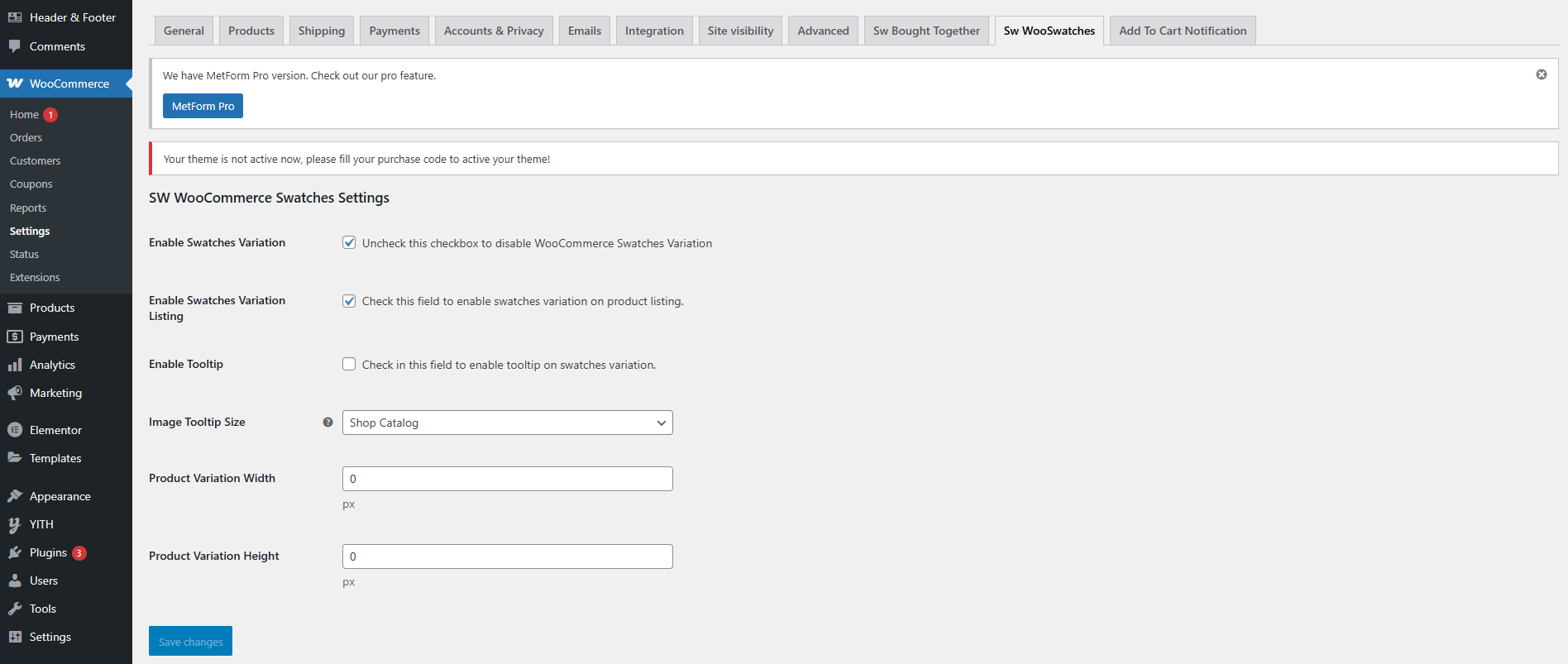Open the Marketing megaphone icon
This screenshot has width=1568, height=664.
pos(15,393)
